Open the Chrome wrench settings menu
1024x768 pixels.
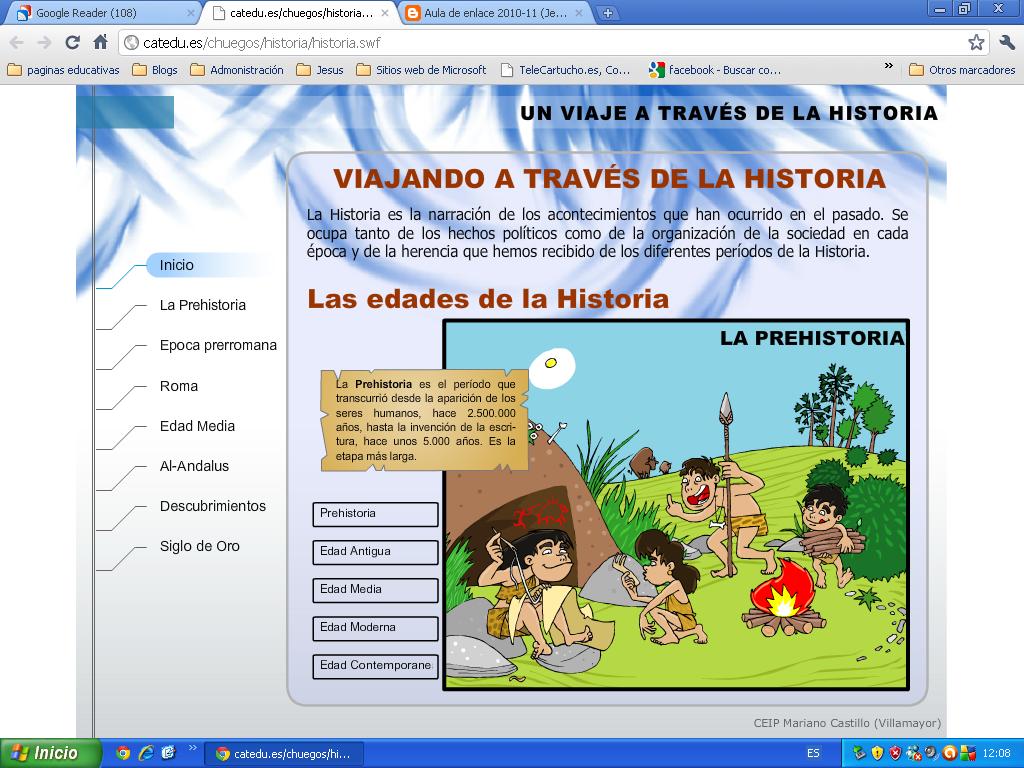[x=1006, y=43]
